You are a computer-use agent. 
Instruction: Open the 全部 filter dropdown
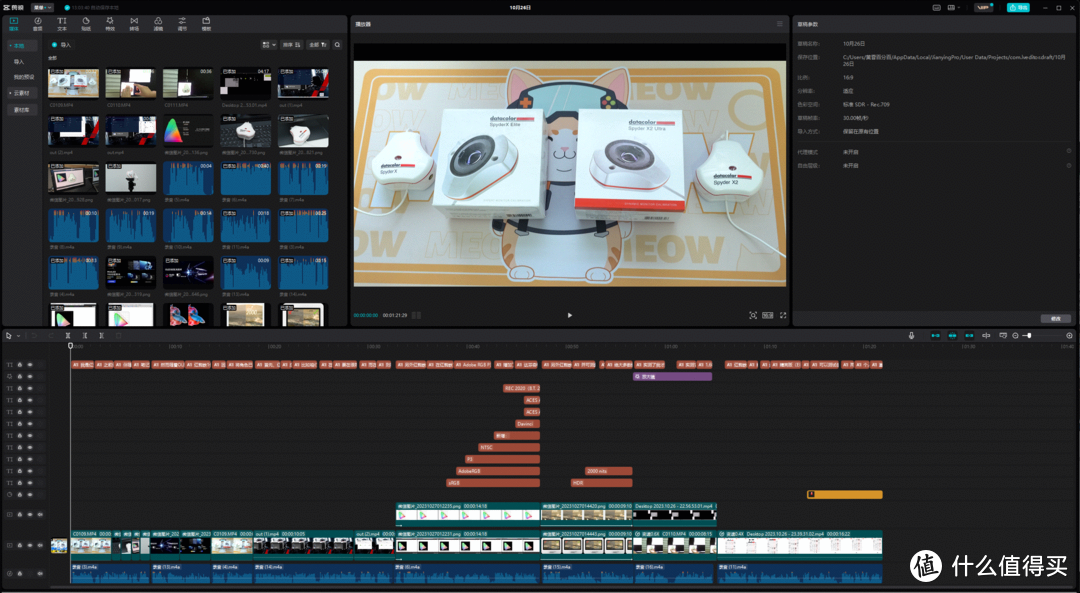tap(318, 45)
